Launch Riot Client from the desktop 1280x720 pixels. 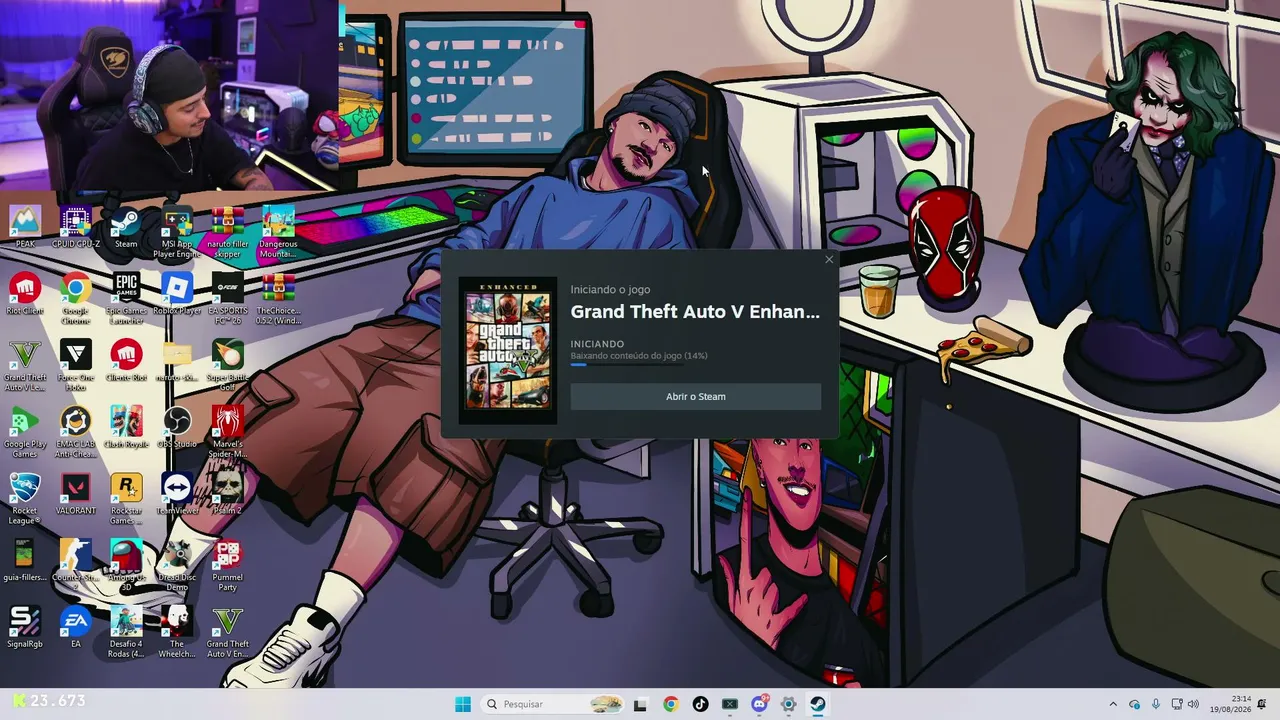[25, 294]
